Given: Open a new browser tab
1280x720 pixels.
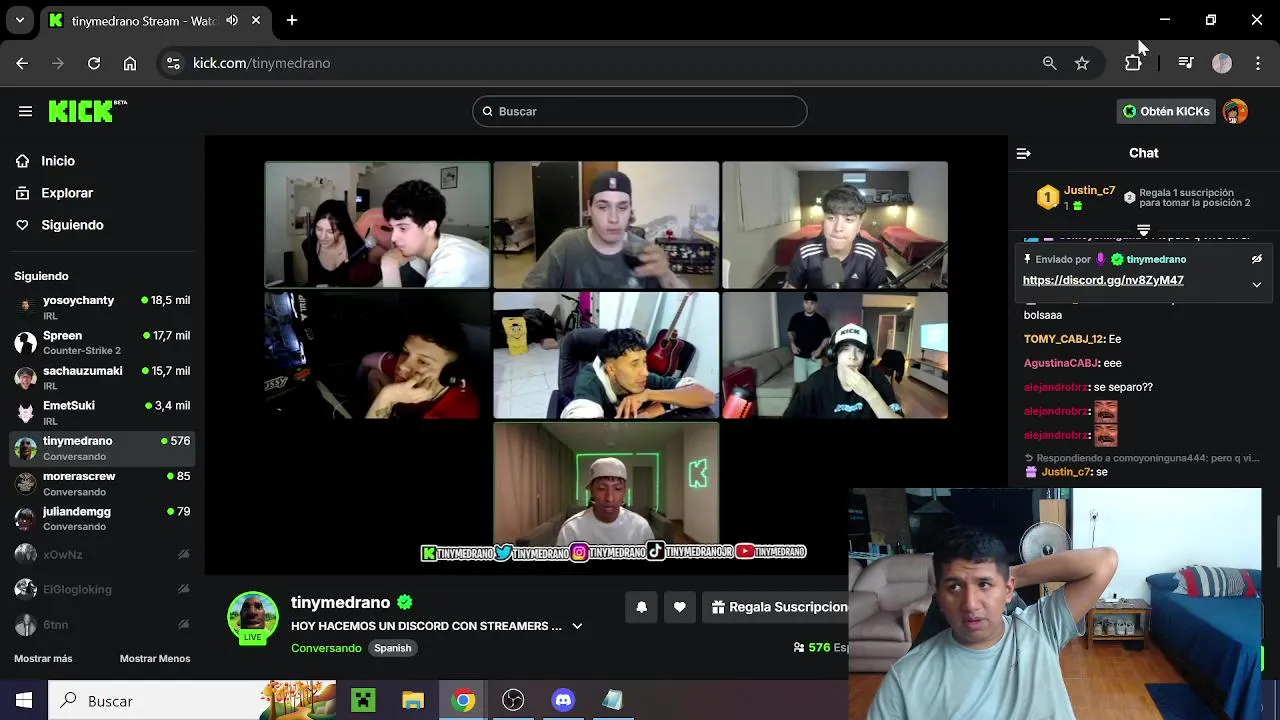Looking at the screenshot, I should pos(292,20).
